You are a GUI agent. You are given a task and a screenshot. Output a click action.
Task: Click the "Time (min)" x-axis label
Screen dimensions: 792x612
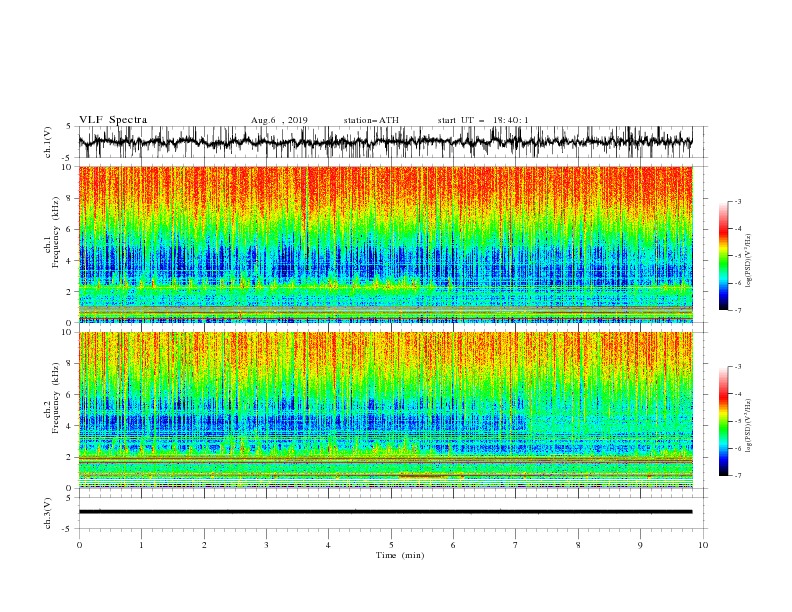click(x=400, y=555)
